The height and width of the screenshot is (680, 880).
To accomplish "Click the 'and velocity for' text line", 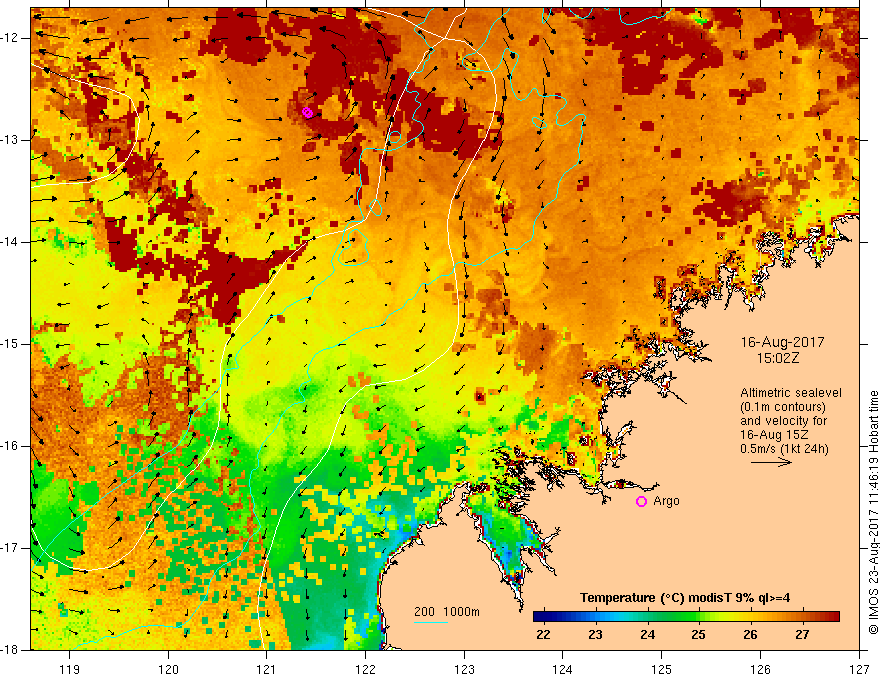I will click(x=783, y=421).
